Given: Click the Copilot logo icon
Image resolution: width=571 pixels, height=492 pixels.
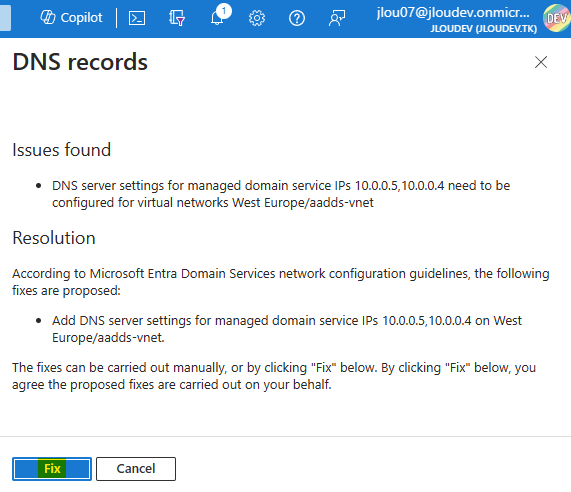Looking at the screenshot, I should [48, 17].
